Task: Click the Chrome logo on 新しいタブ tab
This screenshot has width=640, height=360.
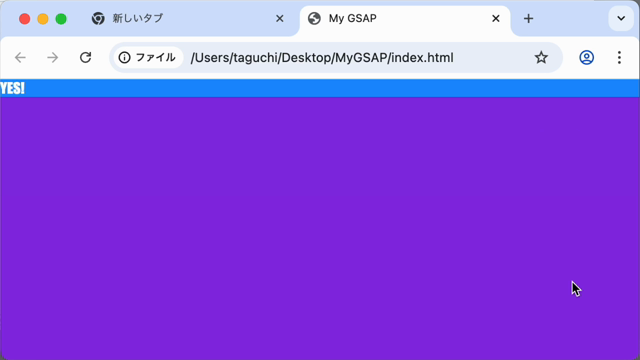Action: coord(98,18)
